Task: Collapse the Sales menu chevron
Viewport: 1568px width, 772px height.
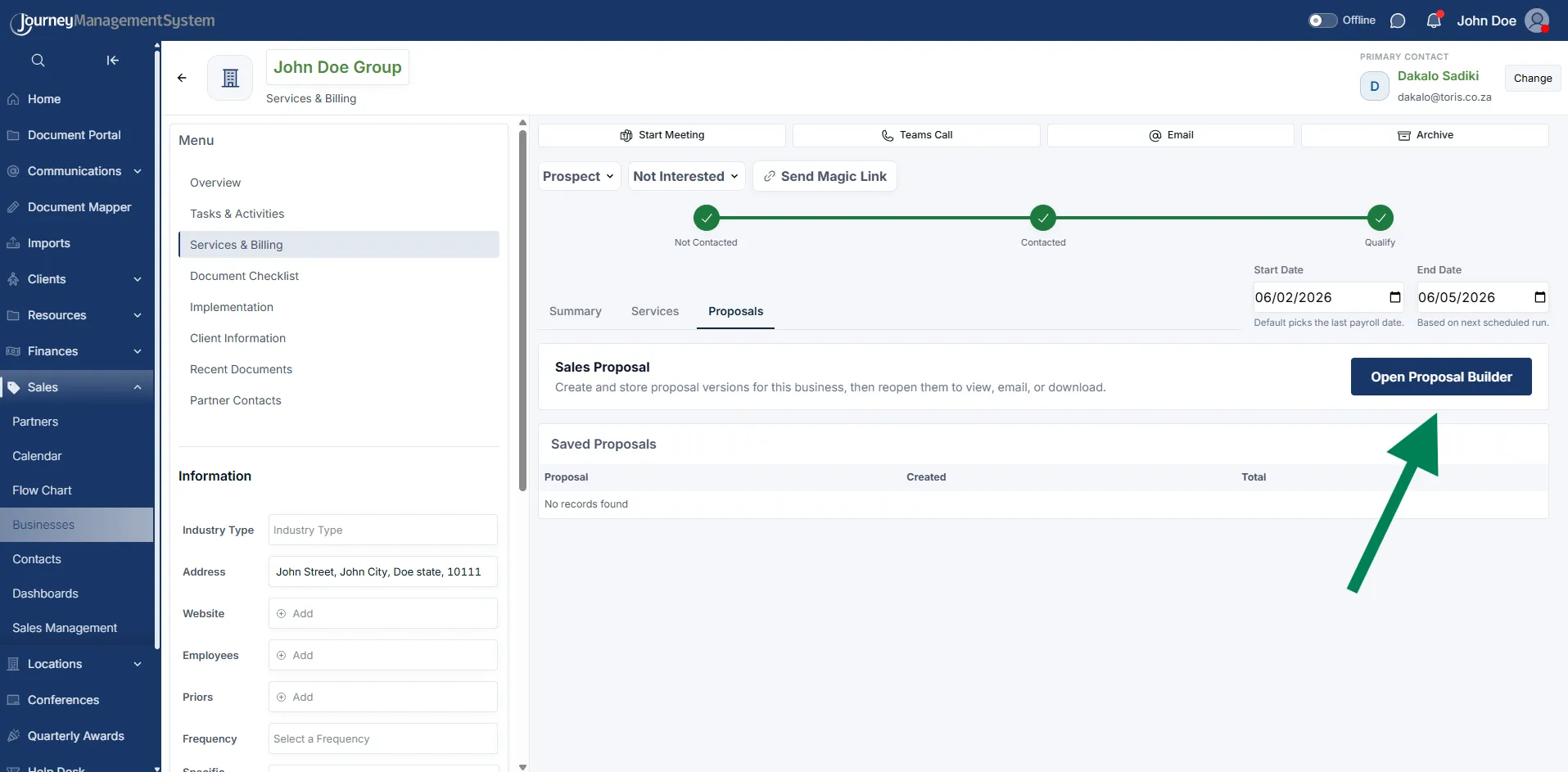Action: [x=138, y=387]
